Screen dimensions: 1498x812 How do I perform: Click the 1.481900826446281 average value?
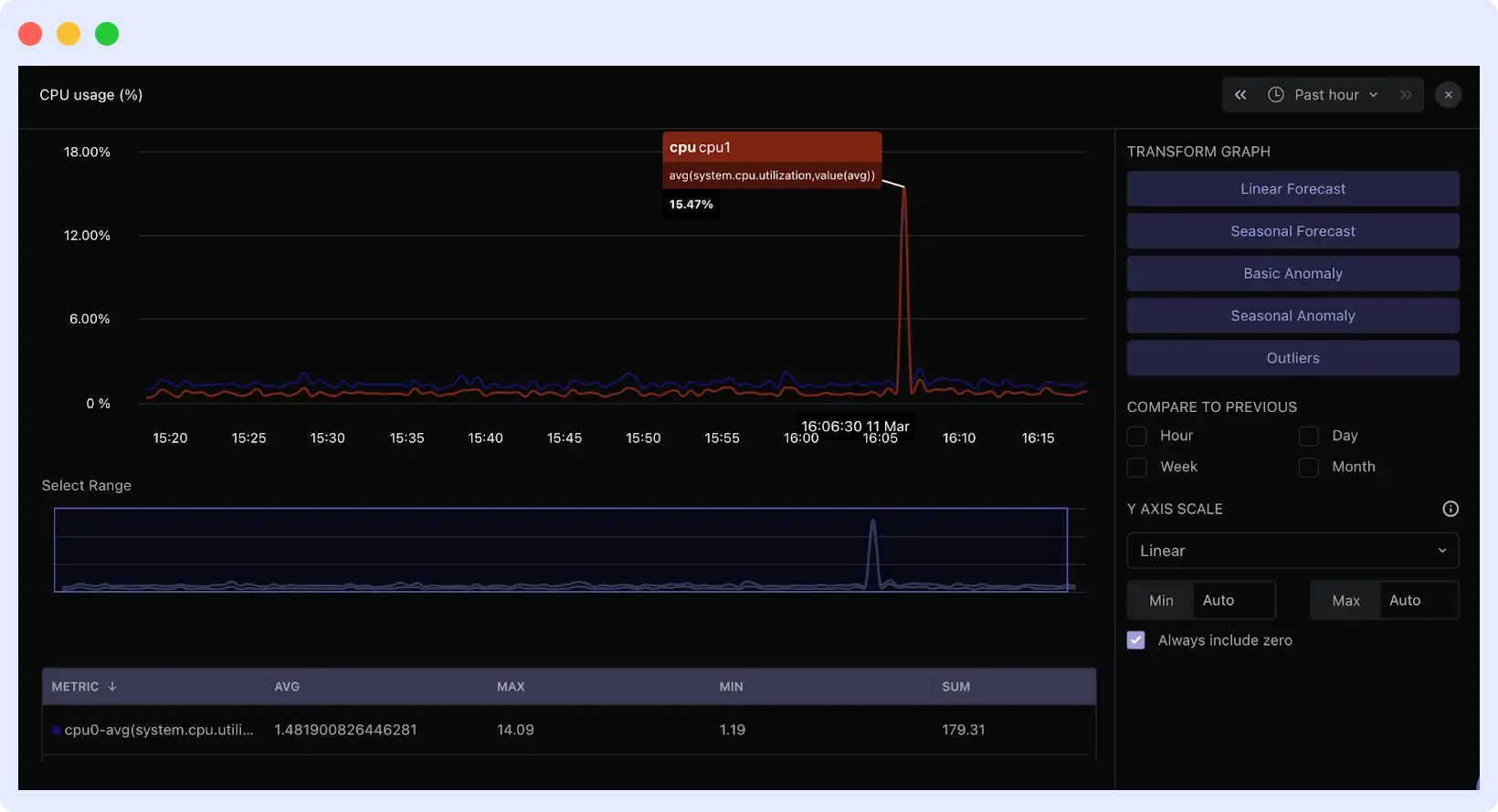coord(345,730)
